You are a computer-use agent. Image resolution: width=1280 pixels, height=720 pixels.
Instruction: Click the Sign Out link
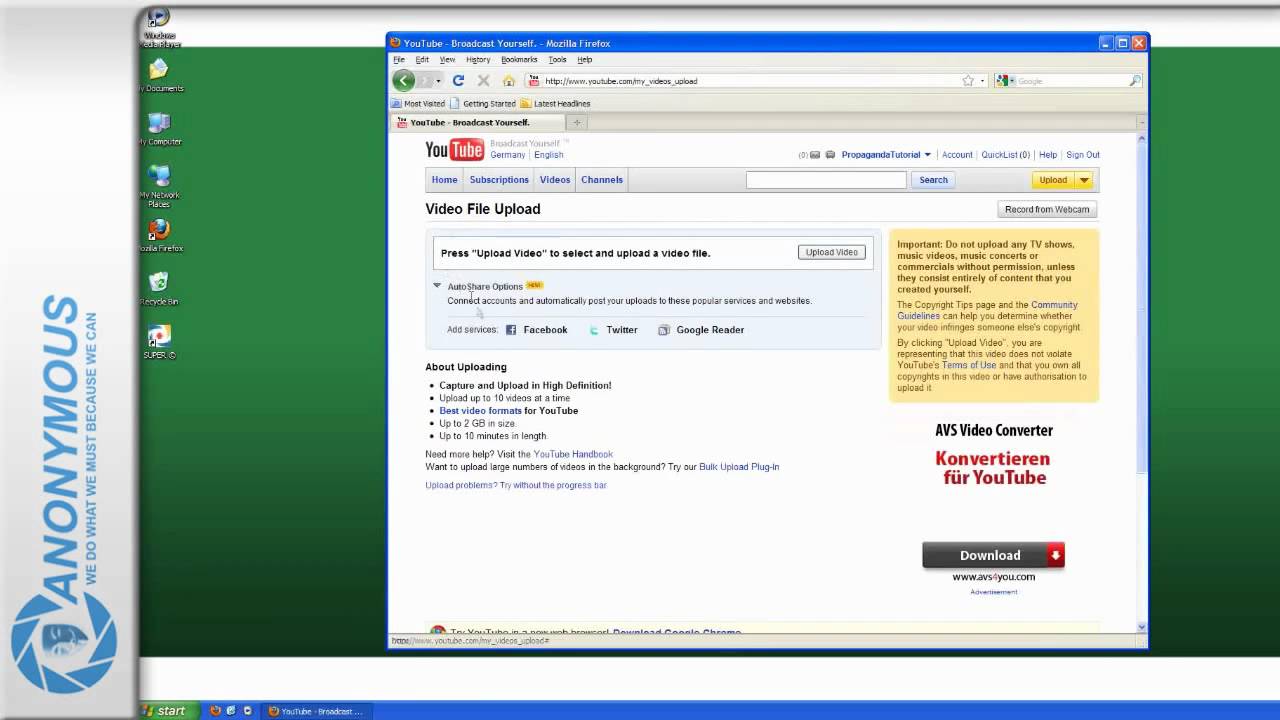tap(1083, 155)
